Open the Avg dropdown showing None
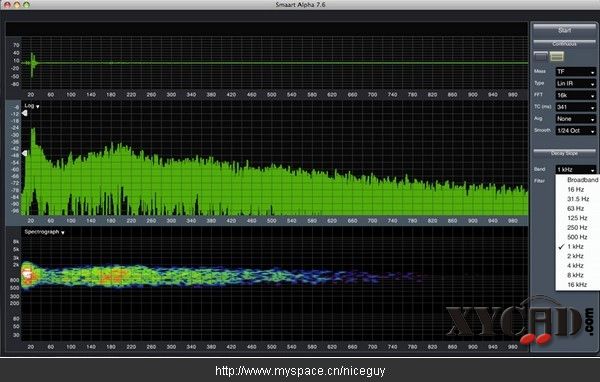The width and height of the screenshot is (600, 382). point(576,119)
